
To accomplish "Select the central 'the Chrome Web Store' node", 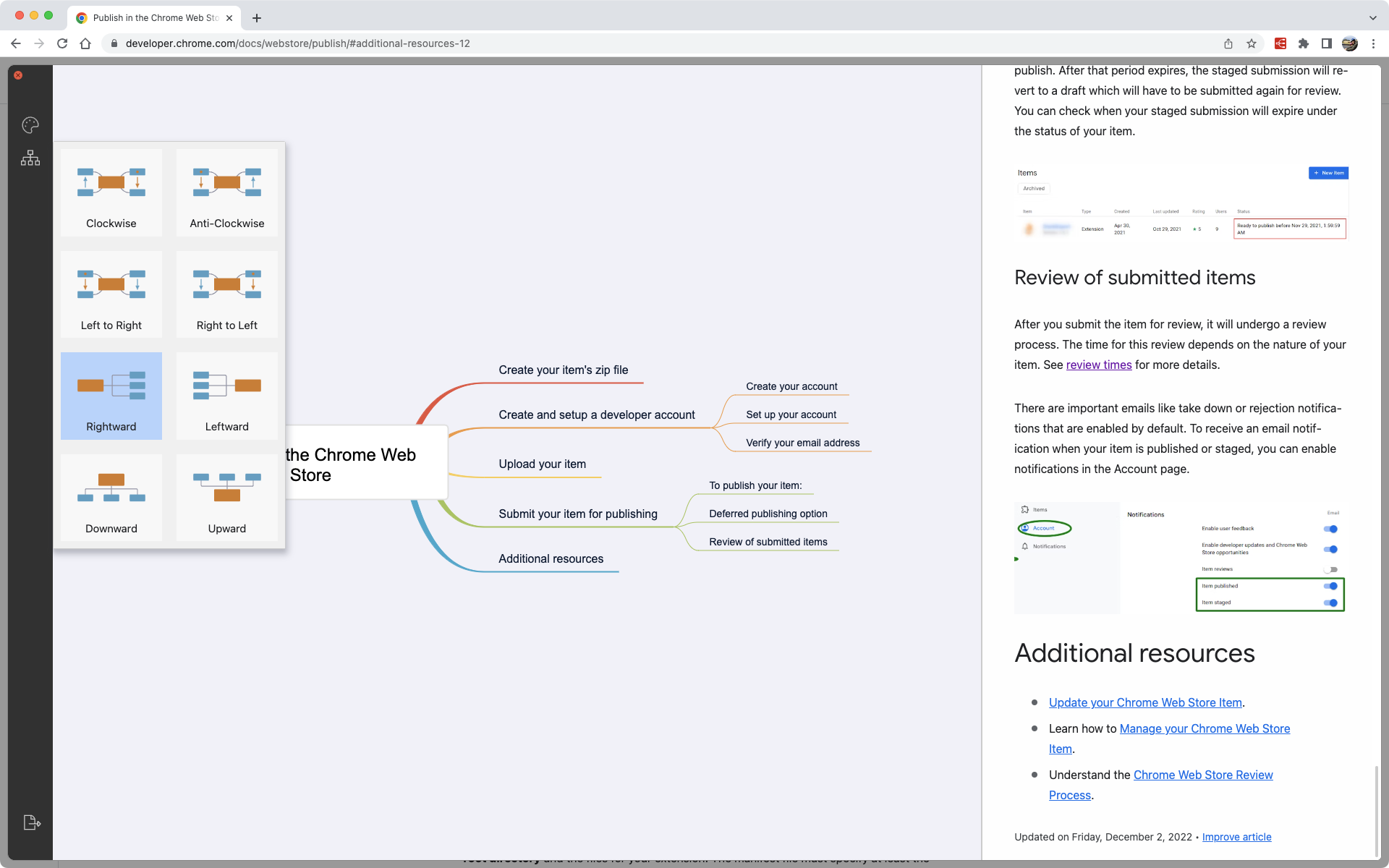I will tap(366, 463).
